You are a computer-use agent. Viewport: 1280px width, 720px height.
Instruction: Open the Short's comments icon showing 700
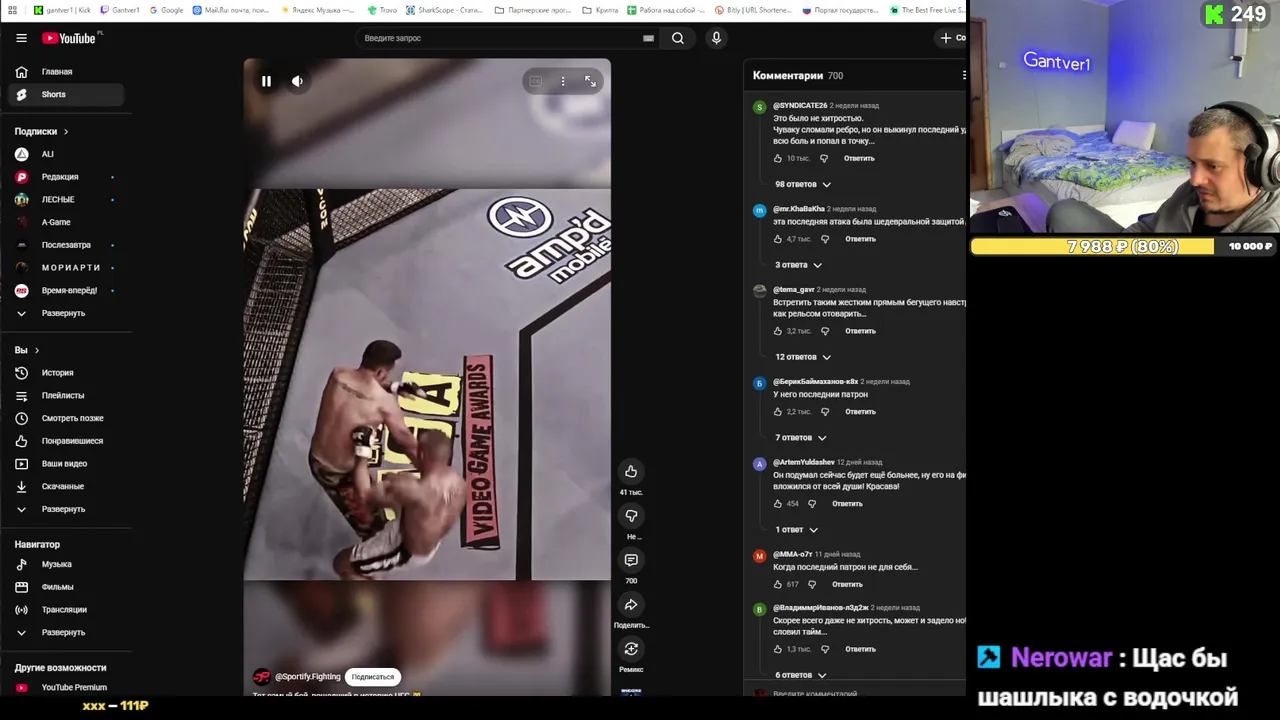pos(631,560)
